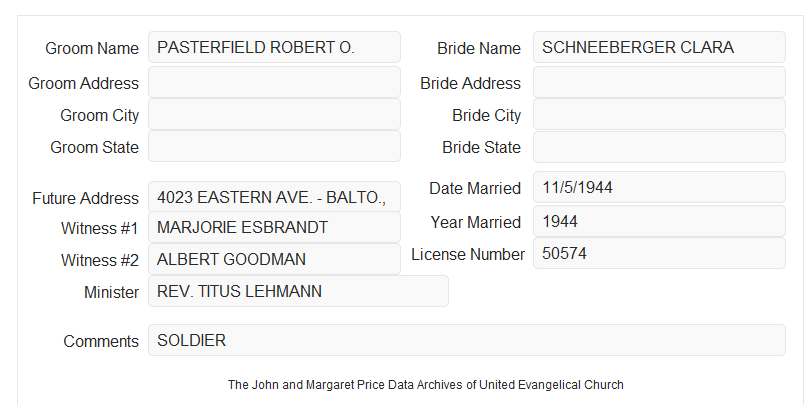Click the Bride City field

coord(659,114)
